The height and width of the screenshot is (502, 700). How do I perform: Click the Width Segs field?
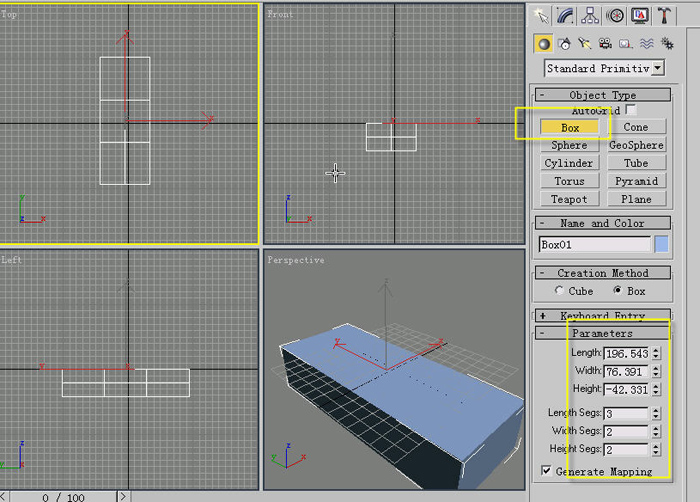(626, 431)
